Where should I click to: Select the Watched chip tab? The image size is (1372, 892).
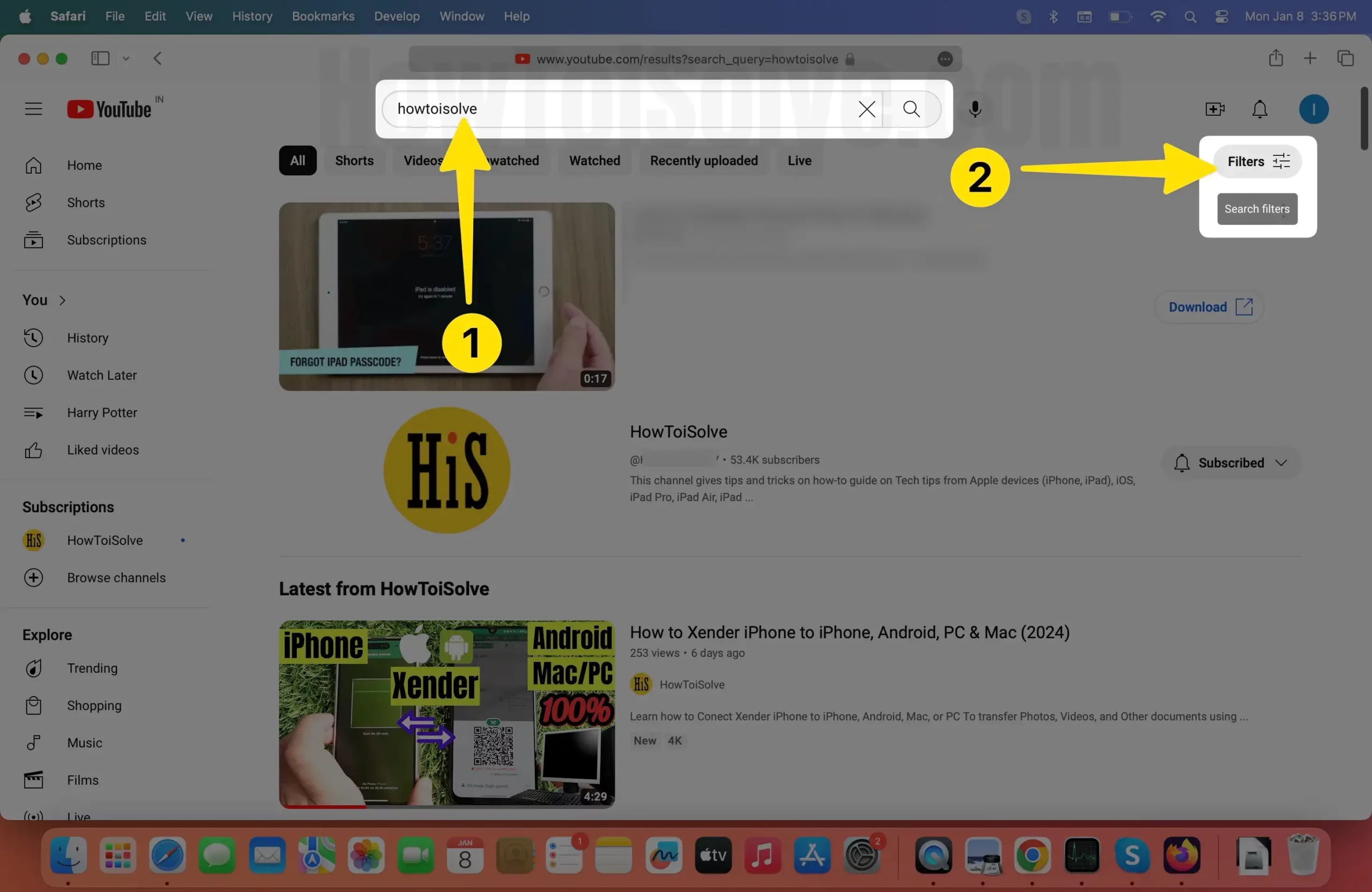pos(594,161)
